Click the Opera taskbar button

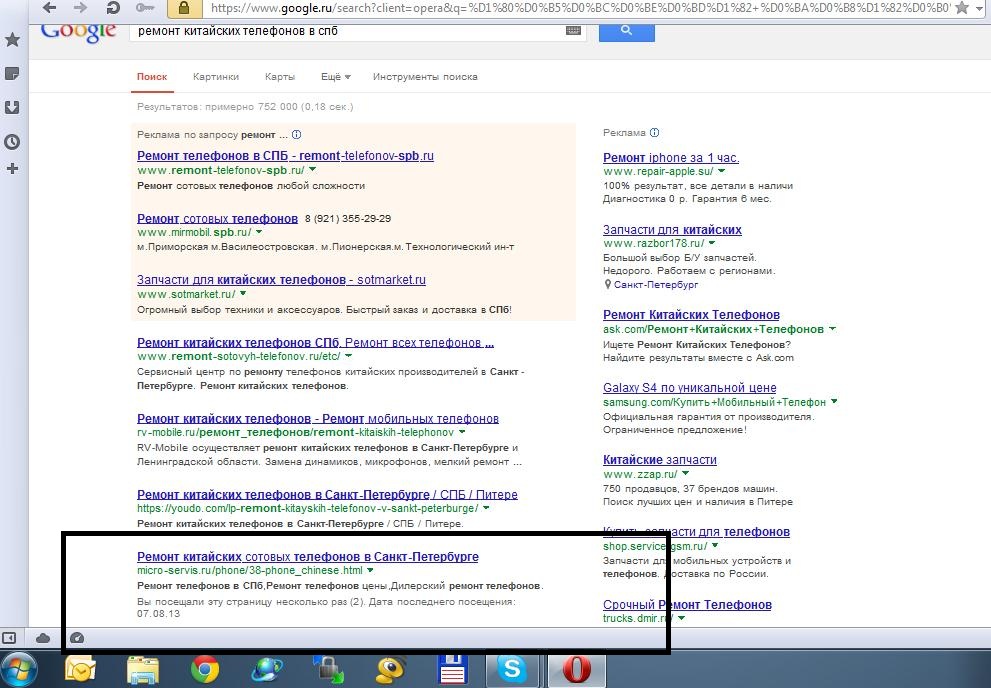(x=576, y=670)
